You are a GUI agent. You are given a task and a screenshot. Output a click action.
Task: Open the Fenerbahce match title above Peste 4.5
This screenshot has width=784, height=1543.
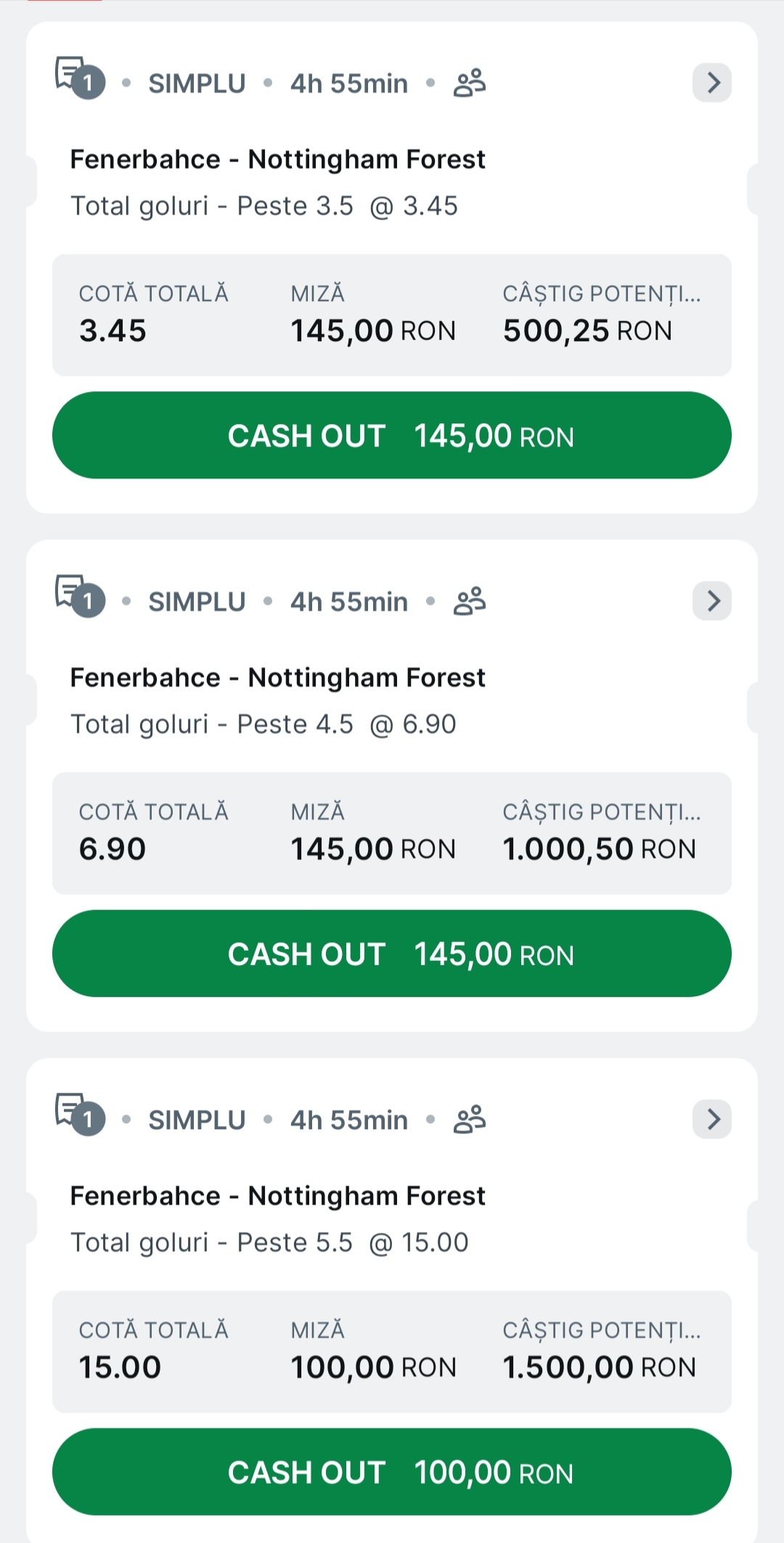[x=277, y=678]
